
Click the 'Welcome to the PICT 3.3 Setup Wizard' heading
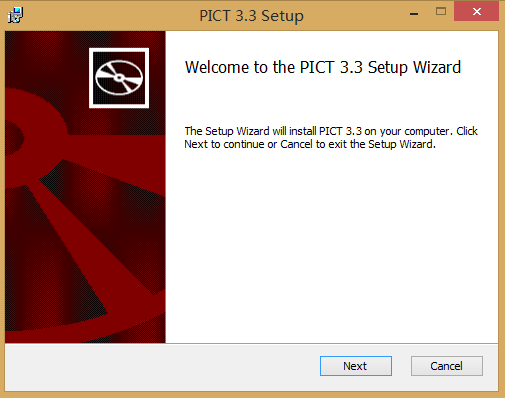(x=323, y=67)
